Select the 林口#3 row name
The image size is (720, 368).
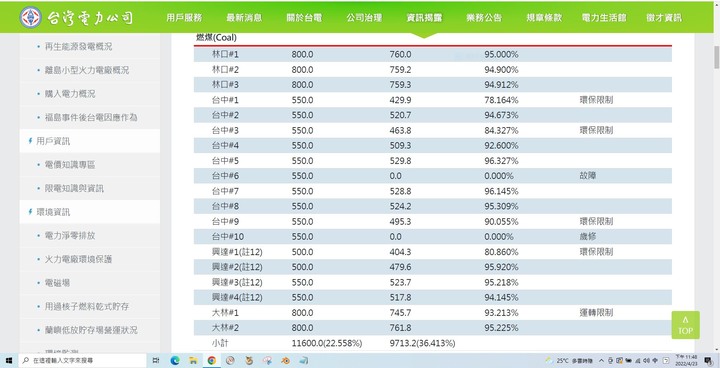pos(225,85)
